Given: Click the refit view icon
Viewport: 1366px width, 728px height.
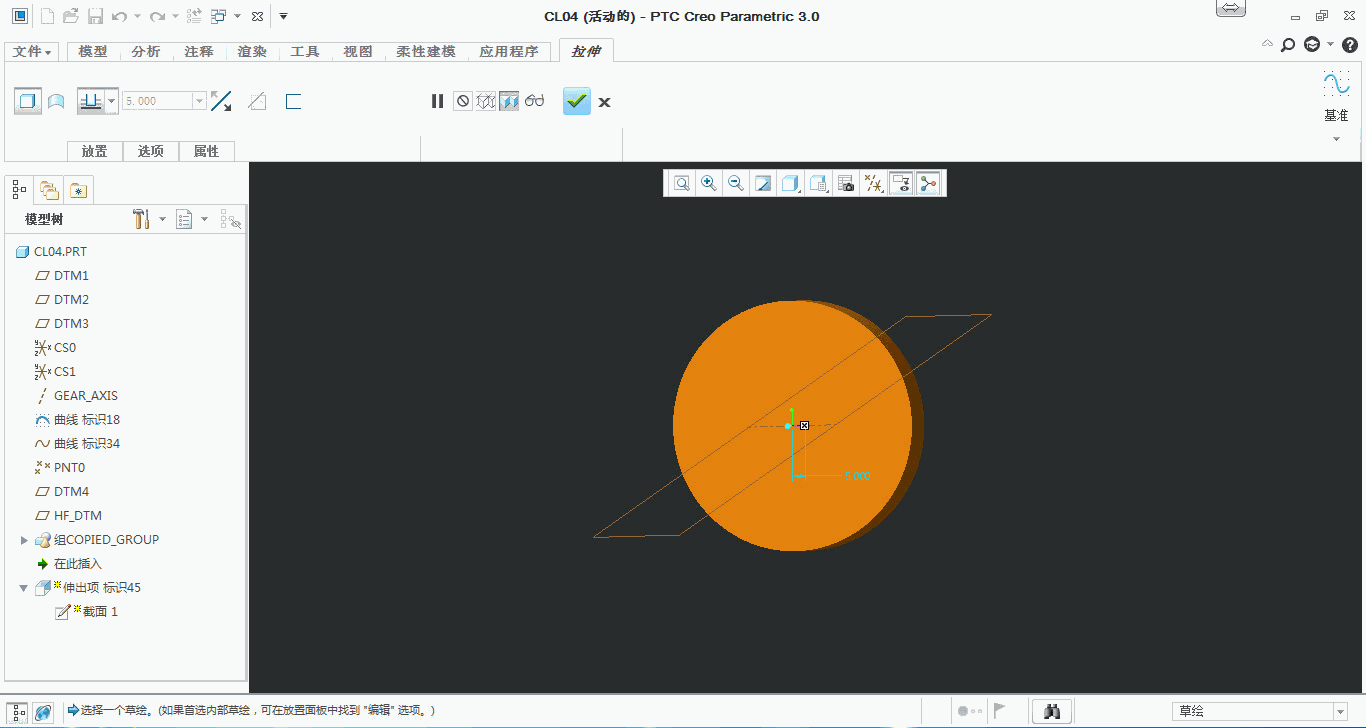Looking at the screenshot, I should [682, 183].
